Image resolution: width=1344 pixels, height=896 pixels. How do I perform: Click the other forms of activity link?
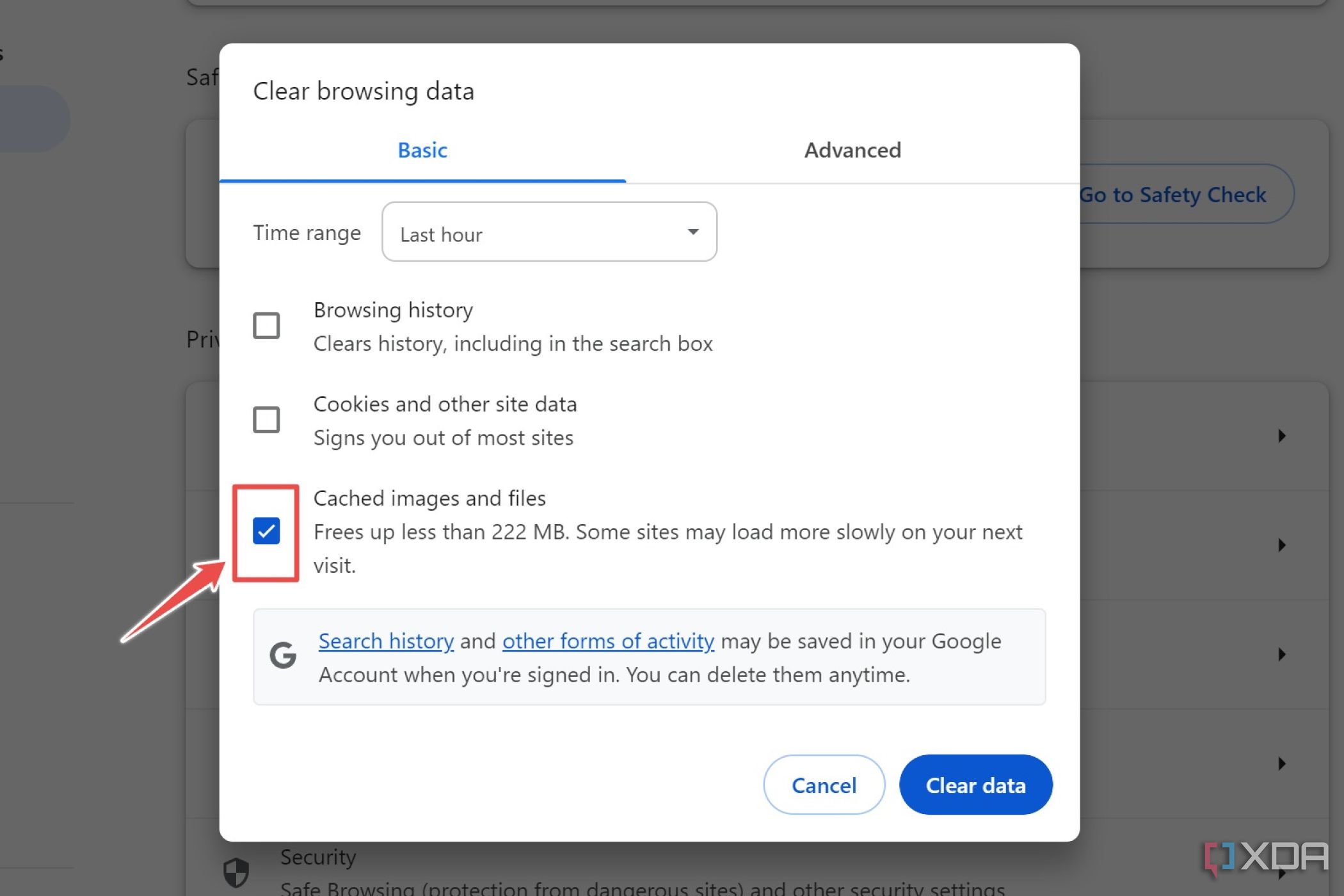pos(608,640)
